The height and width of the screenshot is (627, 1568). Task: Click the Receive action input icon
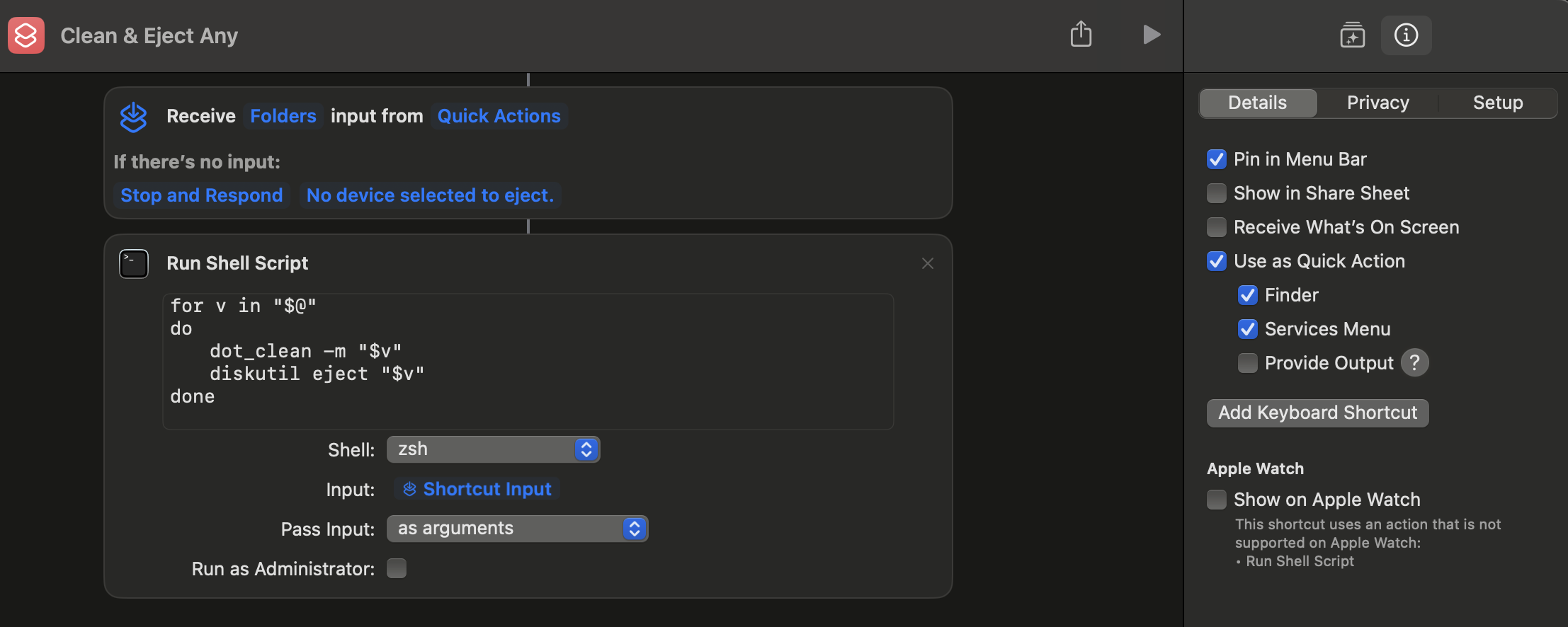tap(133, 117)
